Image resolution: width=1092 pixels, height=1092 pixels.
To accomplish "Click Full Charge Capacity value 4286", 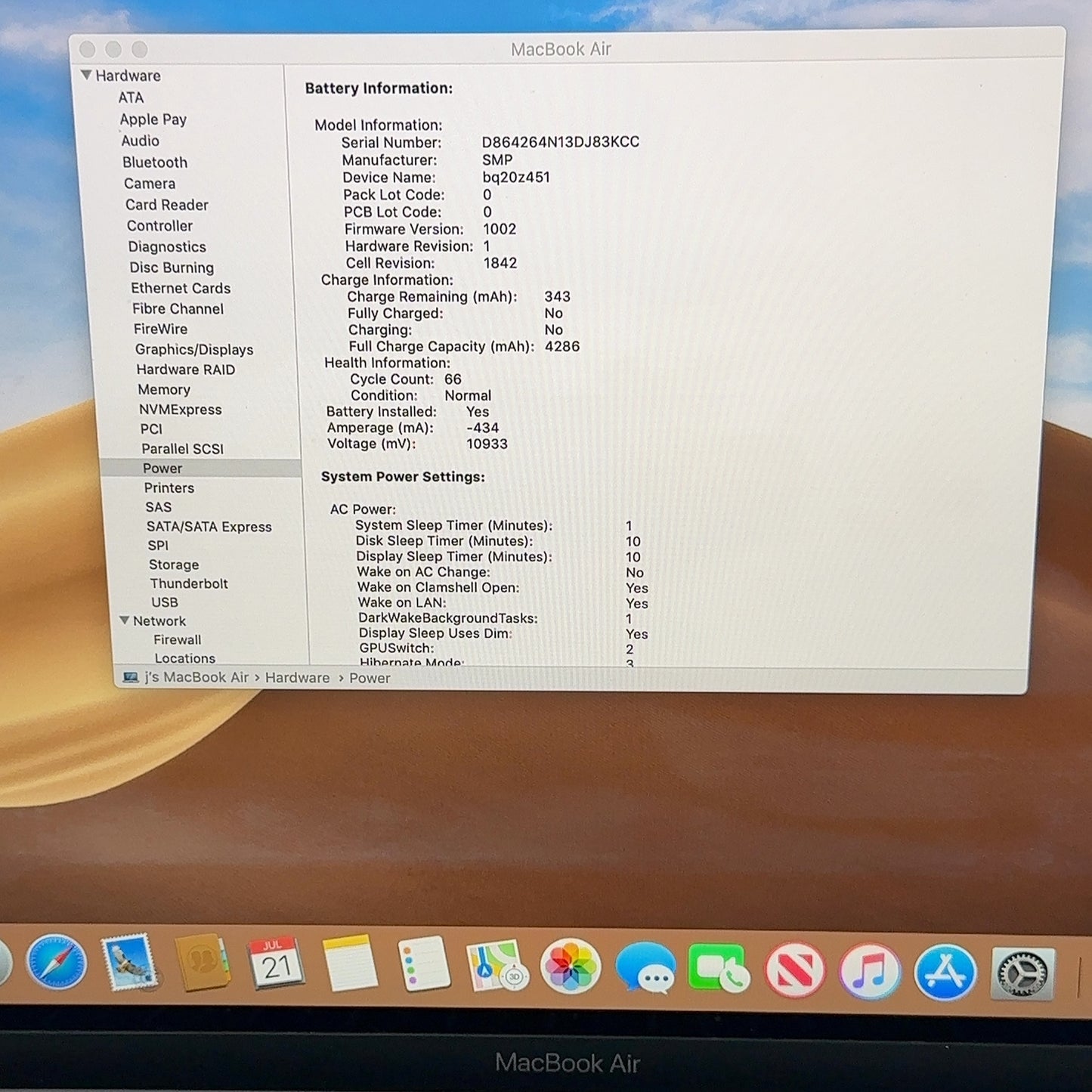I will click(562, 347).
